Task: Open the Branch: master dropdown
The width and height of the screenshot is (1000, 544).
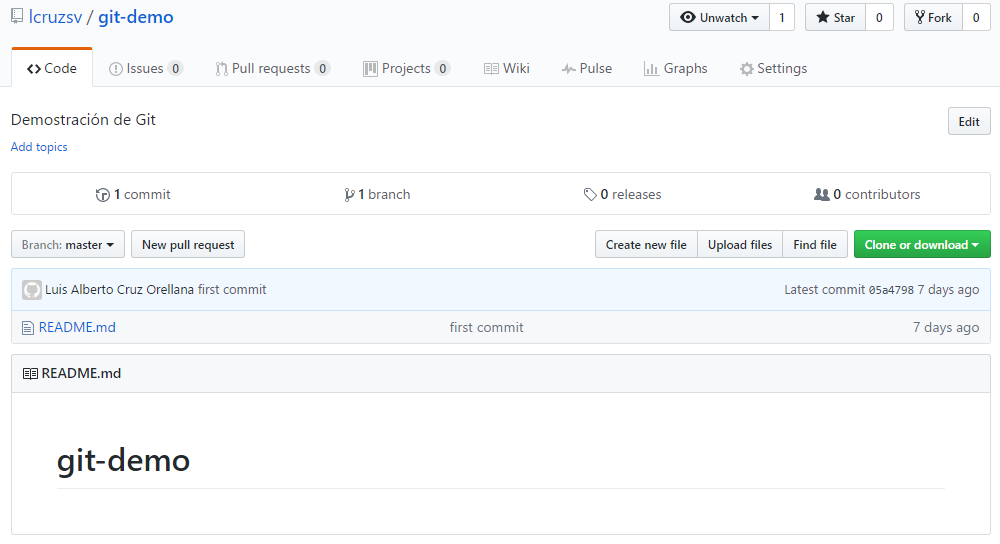Action: (x=68, y=244)
